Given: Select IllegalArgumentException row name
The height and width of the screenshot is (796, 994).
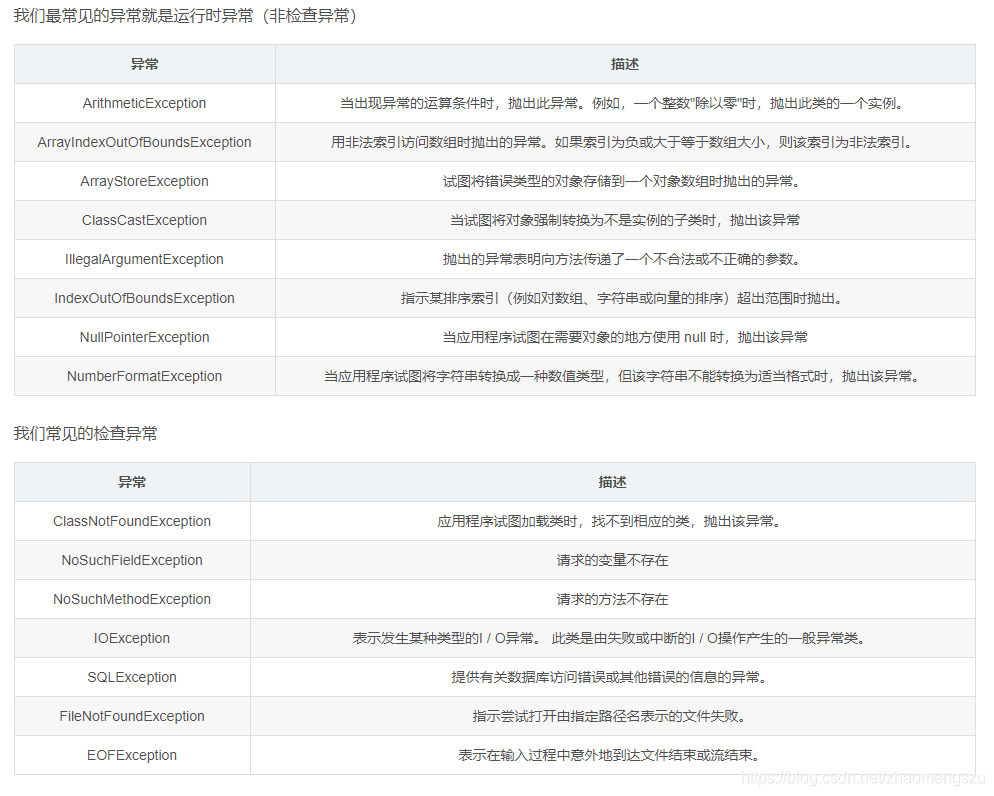Looking at the screenshot, I should click(x=145, y=259).
